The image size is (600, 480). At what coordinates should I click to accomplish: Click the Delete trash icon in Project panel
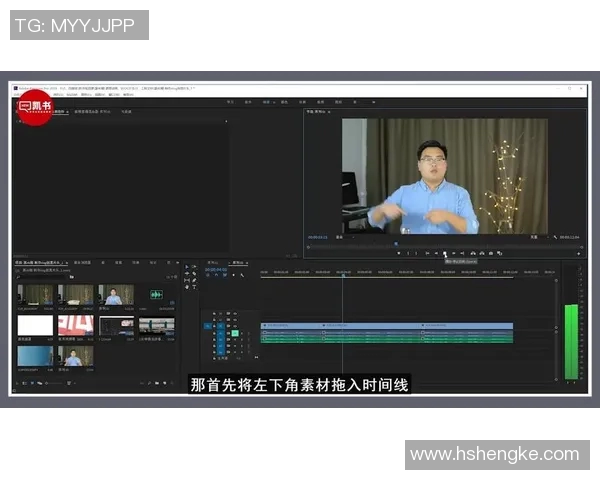pyautogui.click(x=172, y=383)
